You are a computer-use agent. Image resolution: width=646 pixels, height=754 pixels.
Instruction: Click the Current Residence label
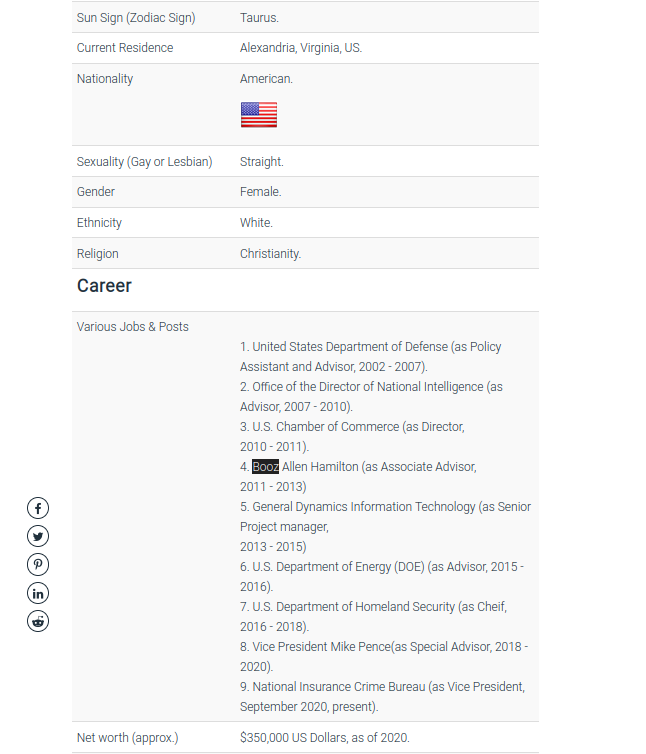(125, 48)
